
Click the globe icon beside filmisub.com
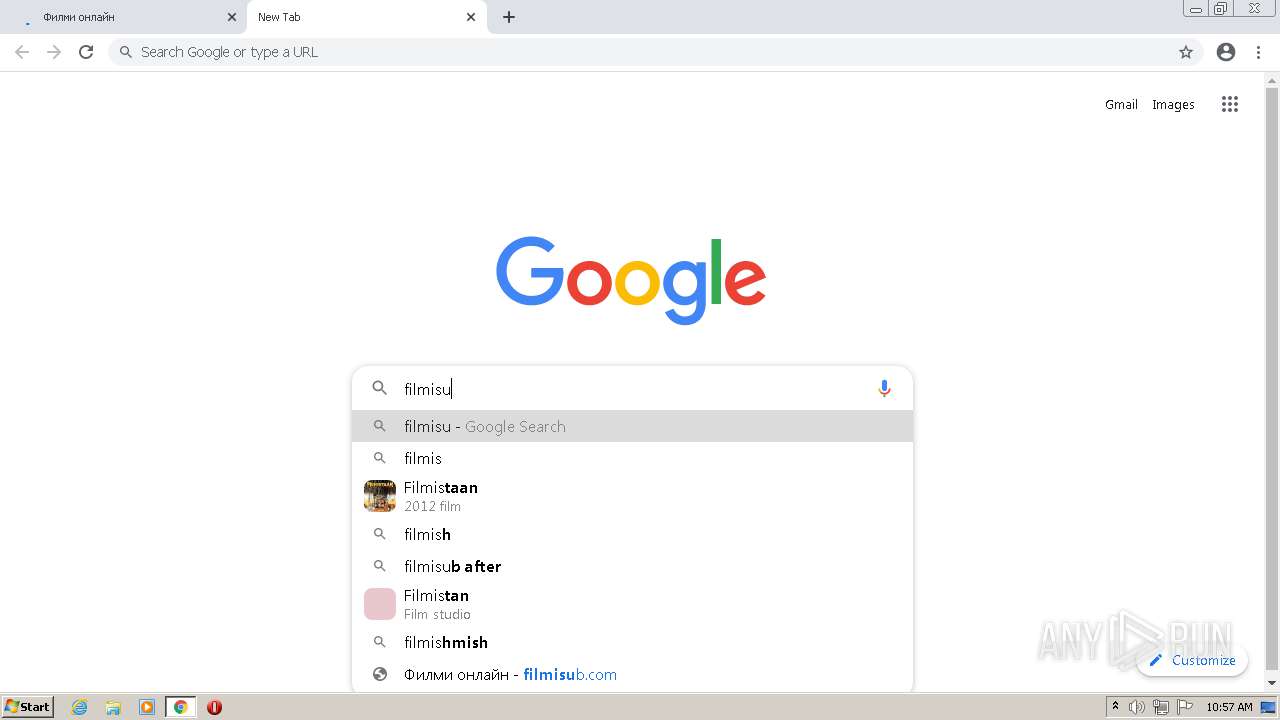click(x=380, y=674)
